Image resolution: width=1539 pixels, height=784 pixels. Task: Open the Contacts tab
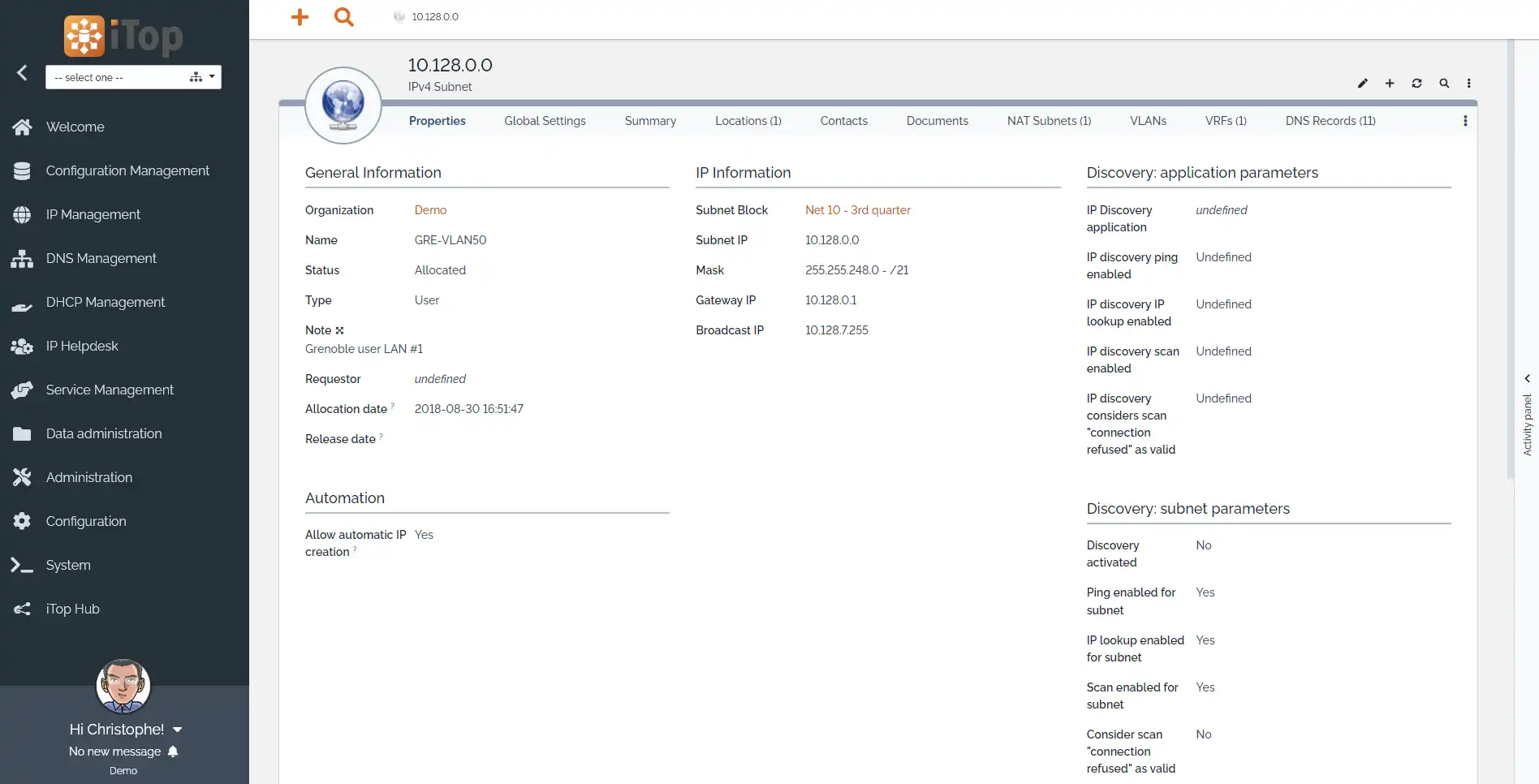[843, 121]
